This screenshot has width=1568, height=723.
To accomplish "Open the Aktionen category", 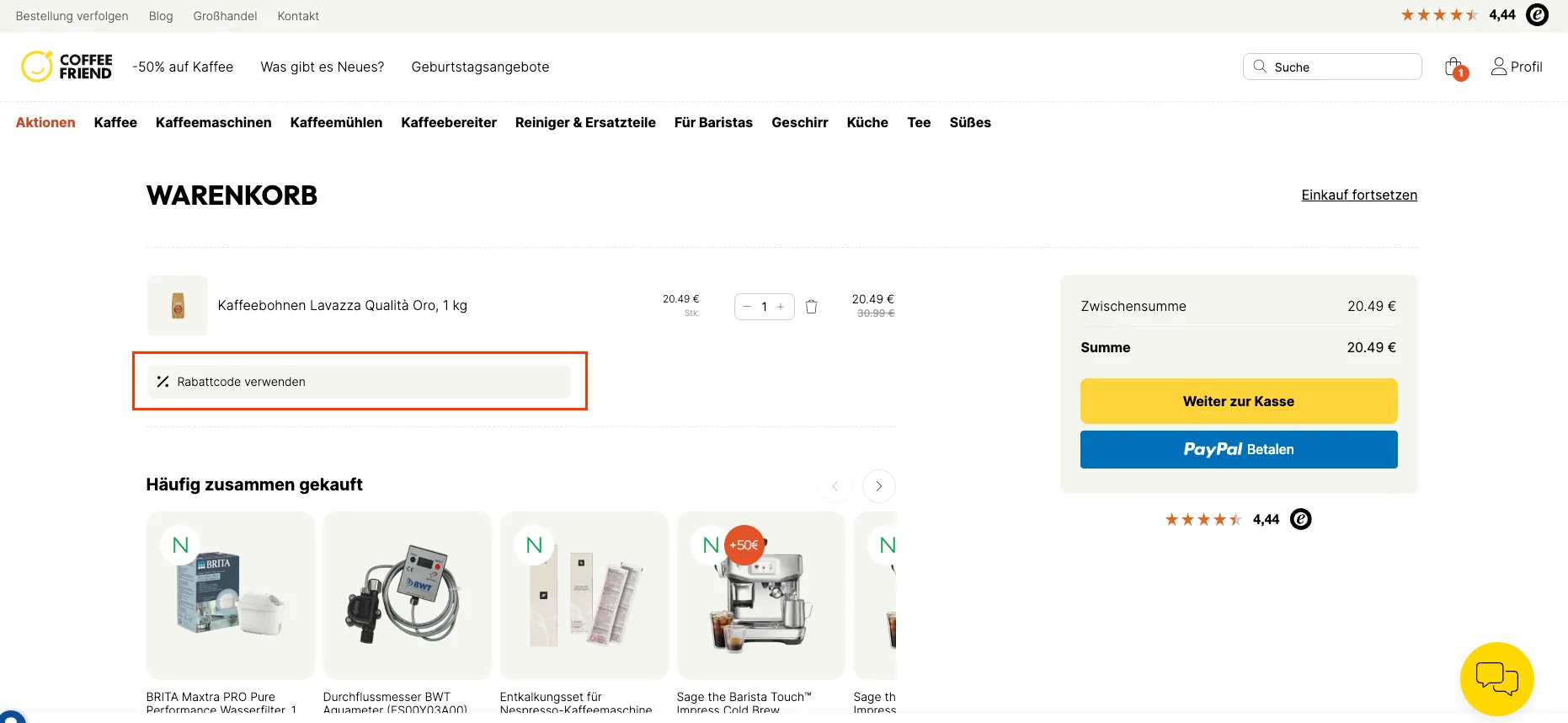I will (45, 122).
